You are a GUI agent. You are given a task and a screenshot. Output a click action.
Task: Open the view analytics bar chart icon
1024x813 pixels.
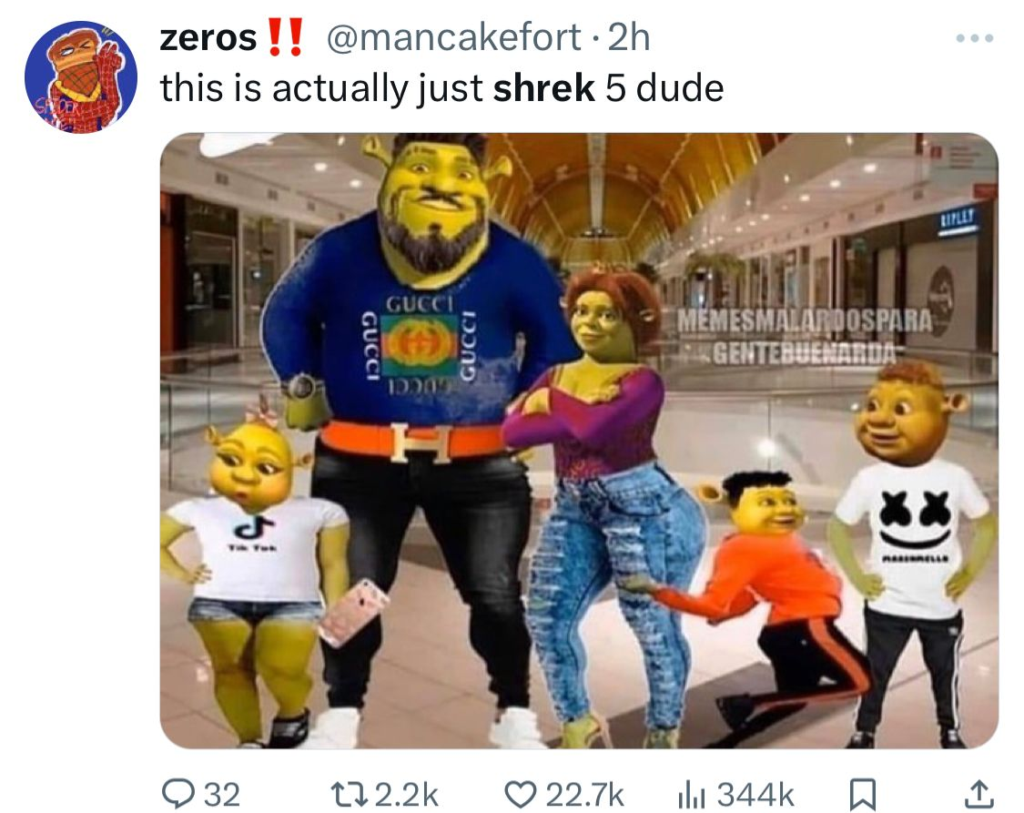693,795
